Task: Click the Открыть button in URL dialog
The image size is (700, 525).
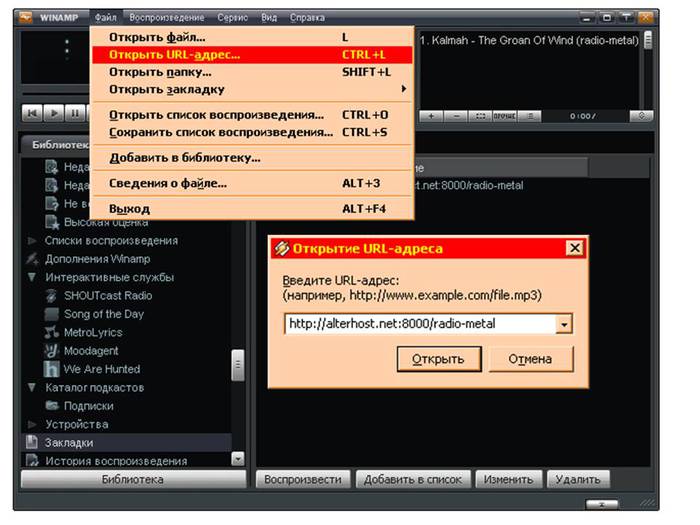Action: 439,359
